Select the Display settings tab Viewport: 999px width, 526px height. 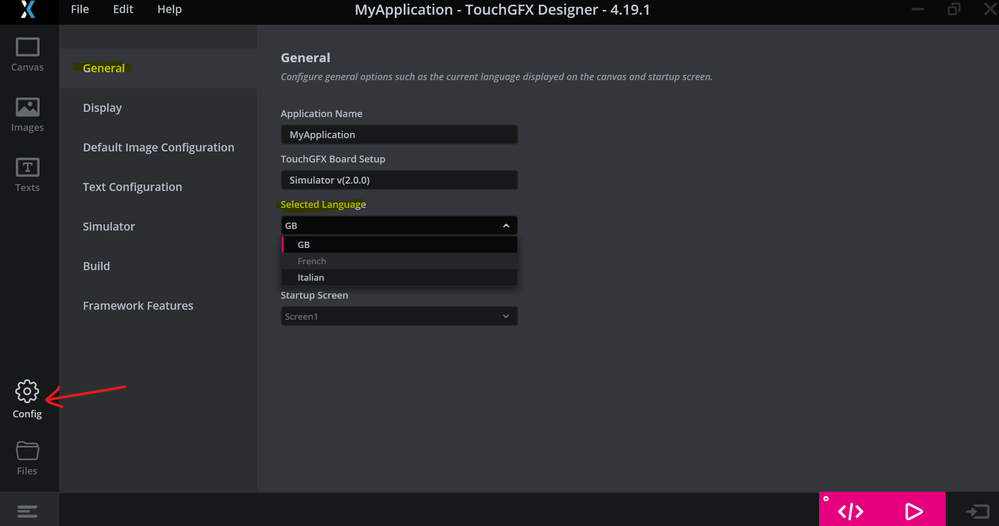[x=158, y=108]
